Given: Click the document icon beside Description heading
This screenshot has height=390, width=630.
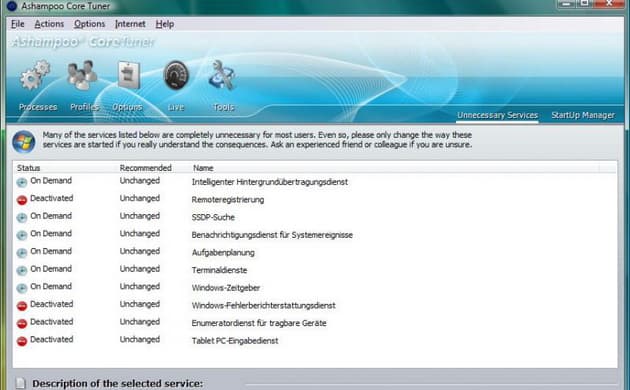Looking at the screenshot, I should 20,384.
